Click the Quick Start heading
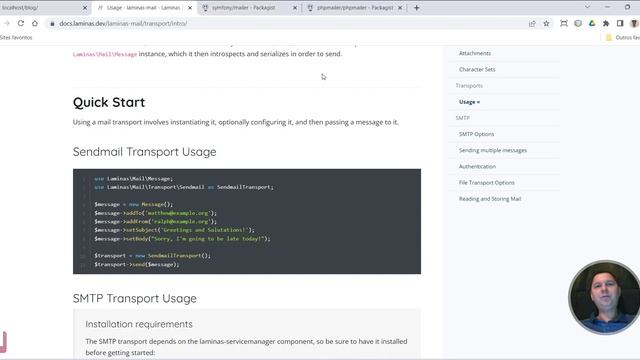 (109, 102)
